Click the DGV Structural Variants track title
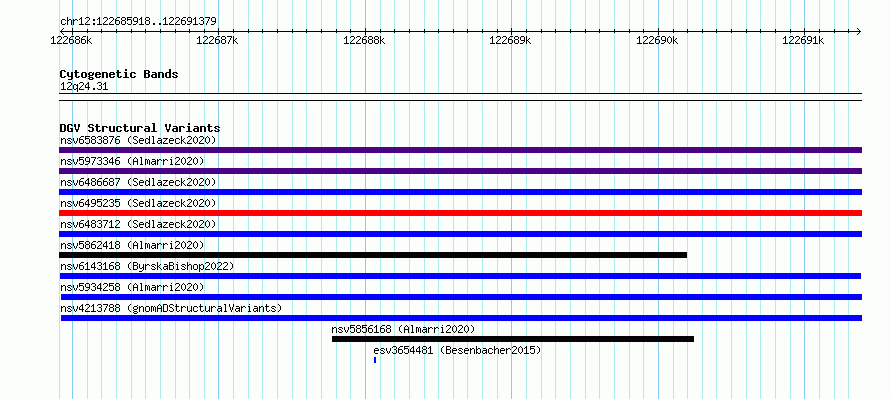Viewport: 890px width, 399px height. (140, 128)
